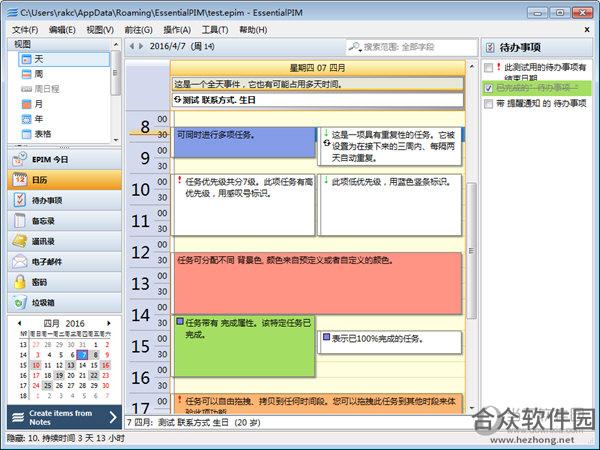Click scroll down arrow of day schedule
The image size is (600, 450).
click(472, 408)
